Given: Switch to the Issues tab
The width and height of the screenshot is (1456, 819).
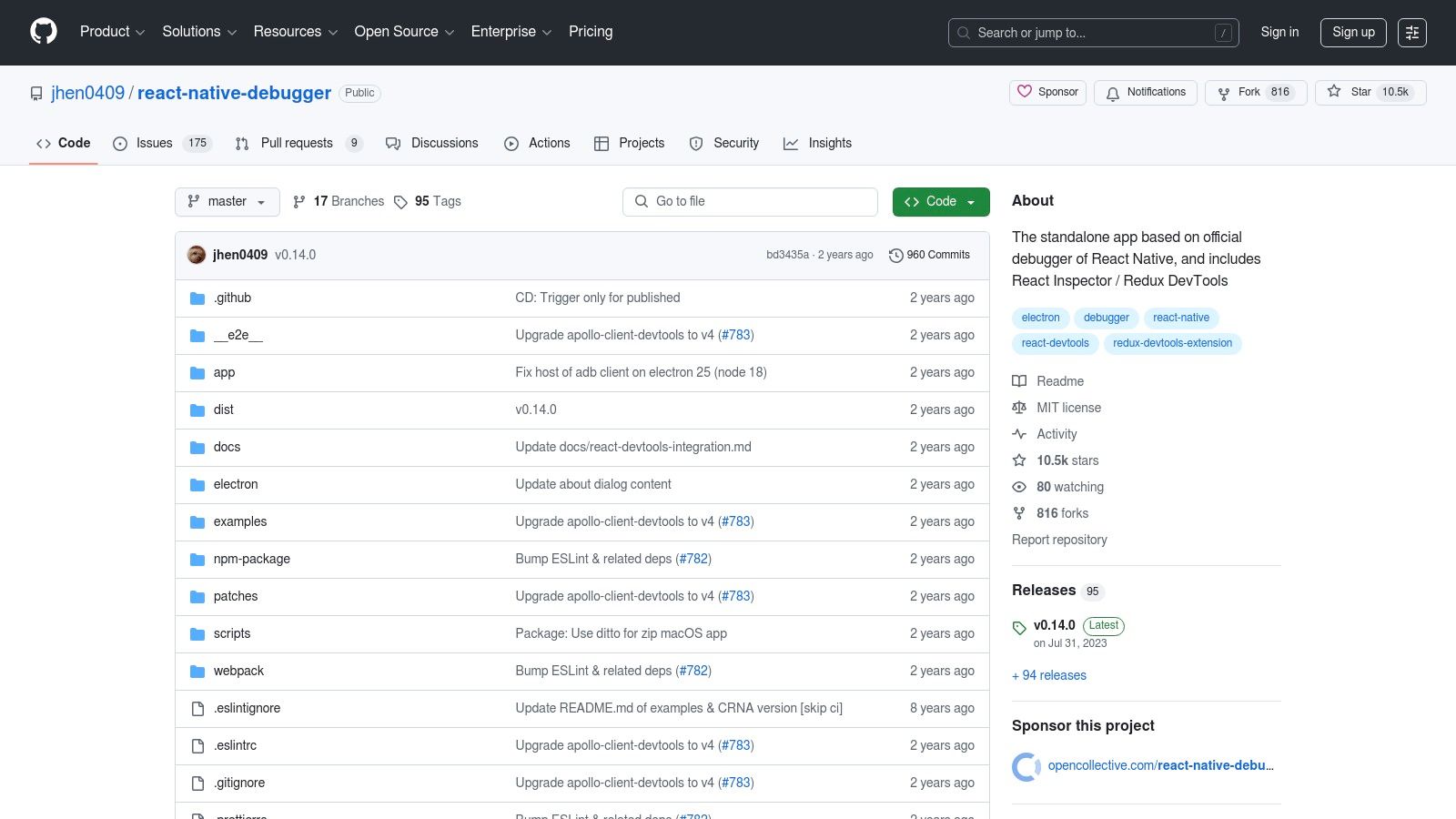Looking at the screenshot, I should [162, 143].
